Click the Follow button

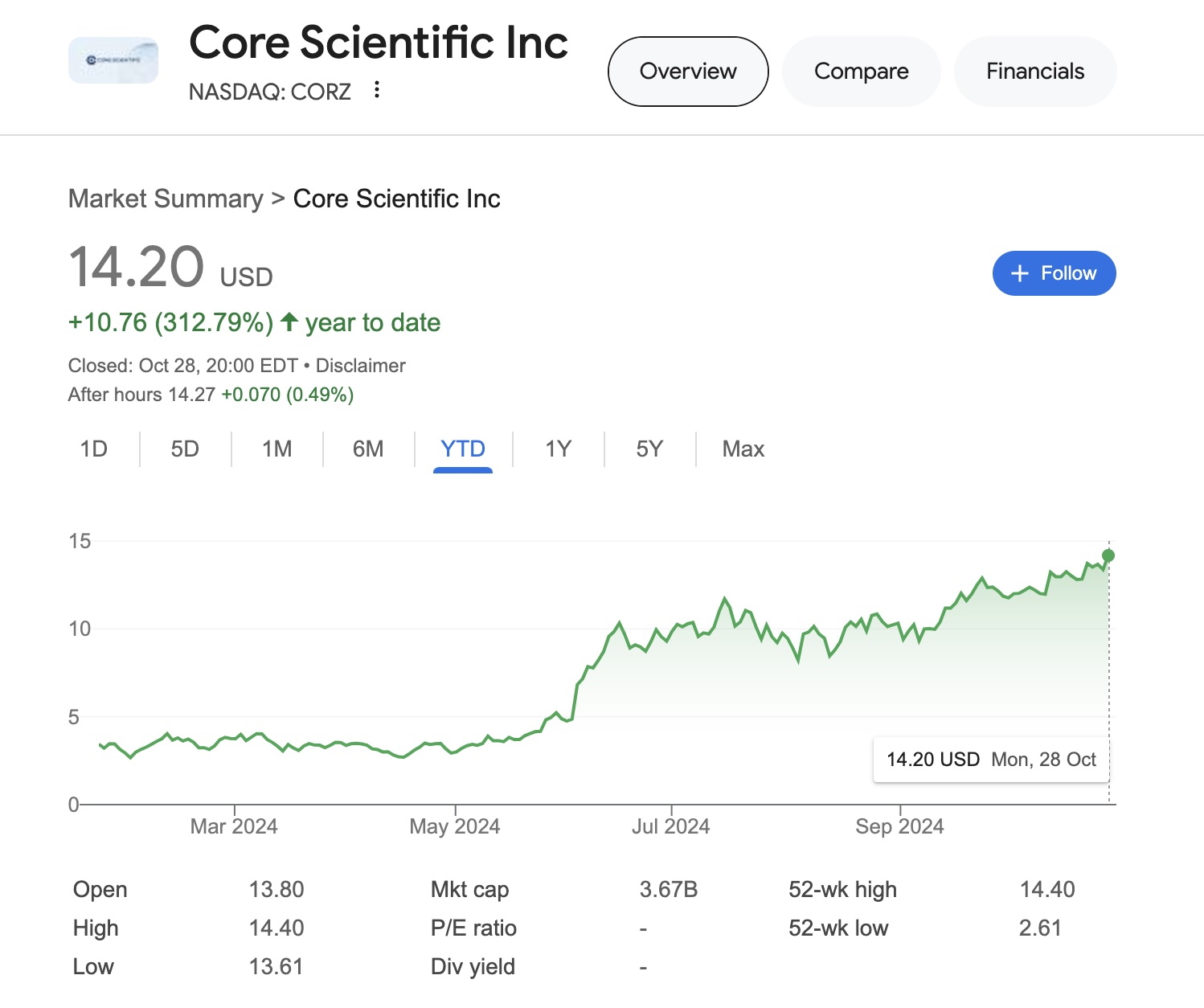(1054, 273)
